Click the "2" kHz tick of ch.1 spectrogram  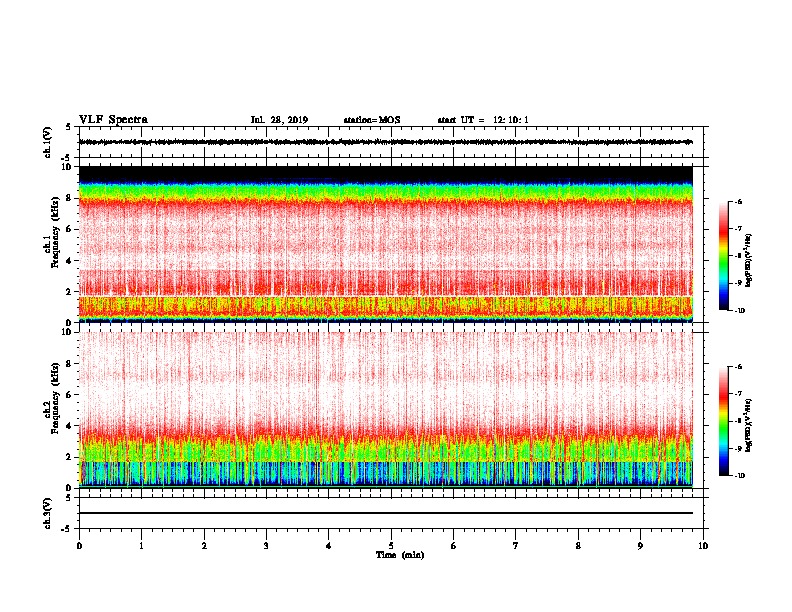(69, 291)
